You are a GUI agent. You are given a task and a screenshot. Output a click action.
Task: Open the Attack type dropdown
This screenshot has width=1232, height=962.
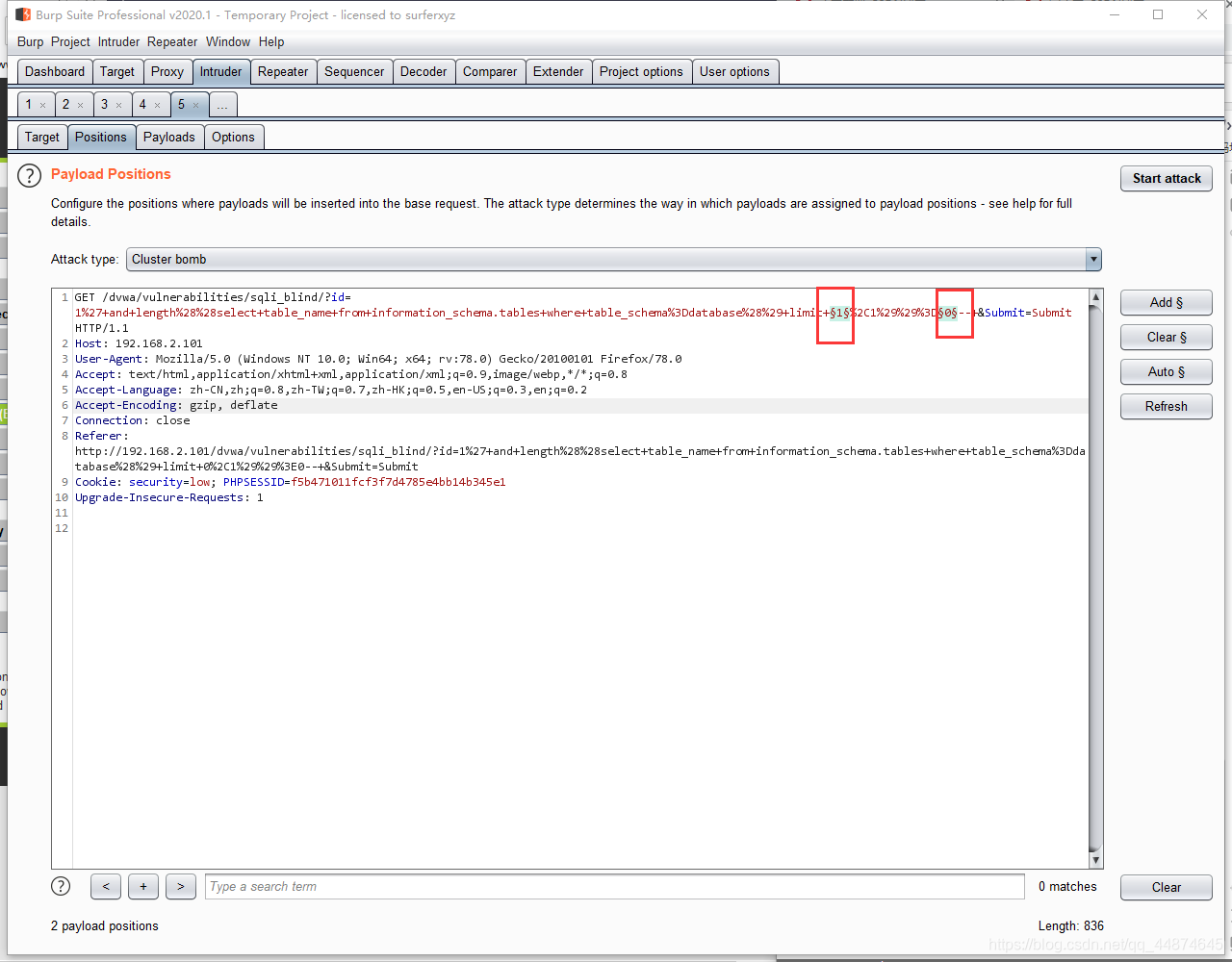614,259
